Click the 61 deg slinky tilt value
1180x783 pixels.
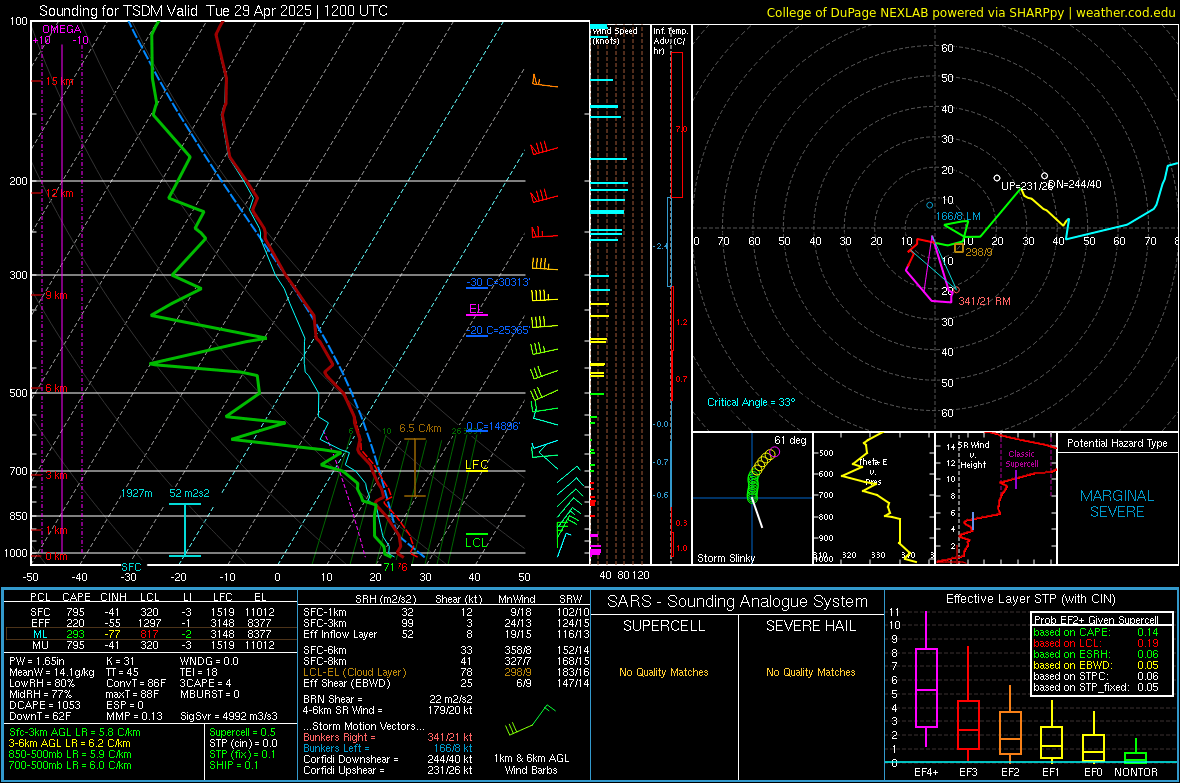pos(789,440)
